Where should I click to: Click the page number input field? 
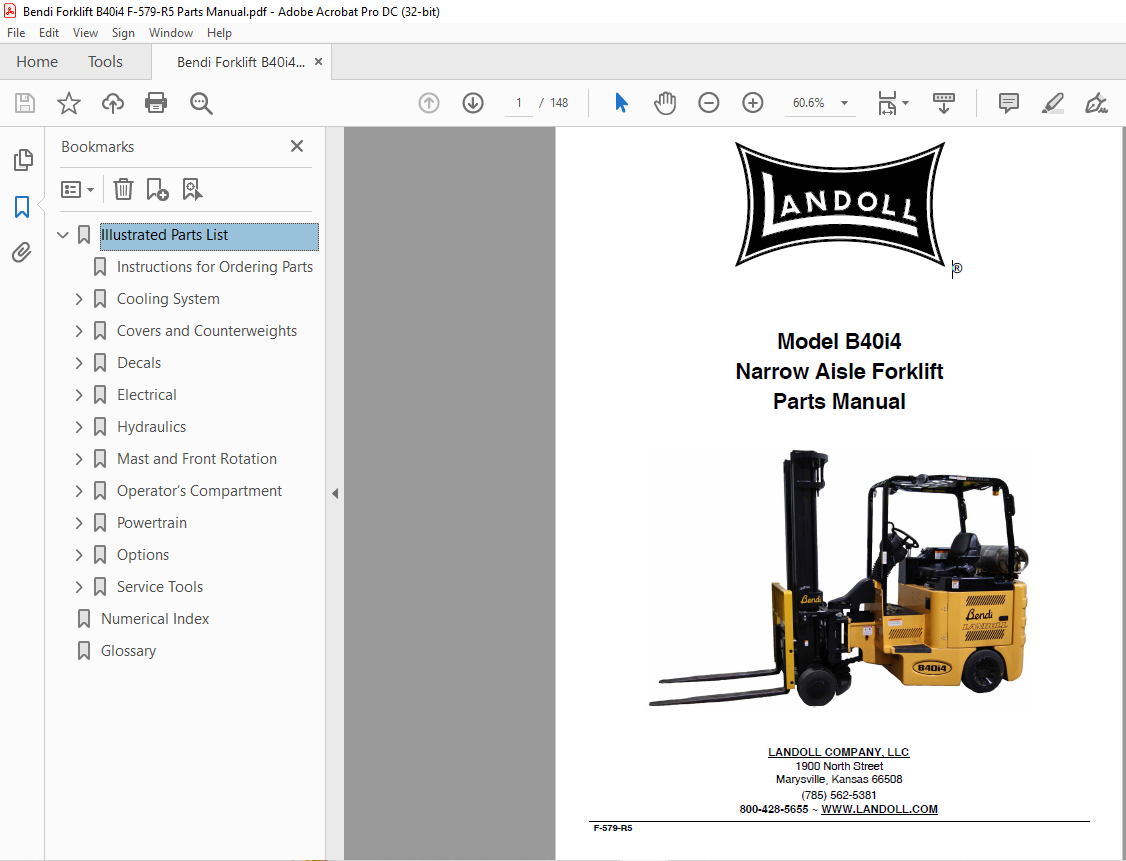518,103
